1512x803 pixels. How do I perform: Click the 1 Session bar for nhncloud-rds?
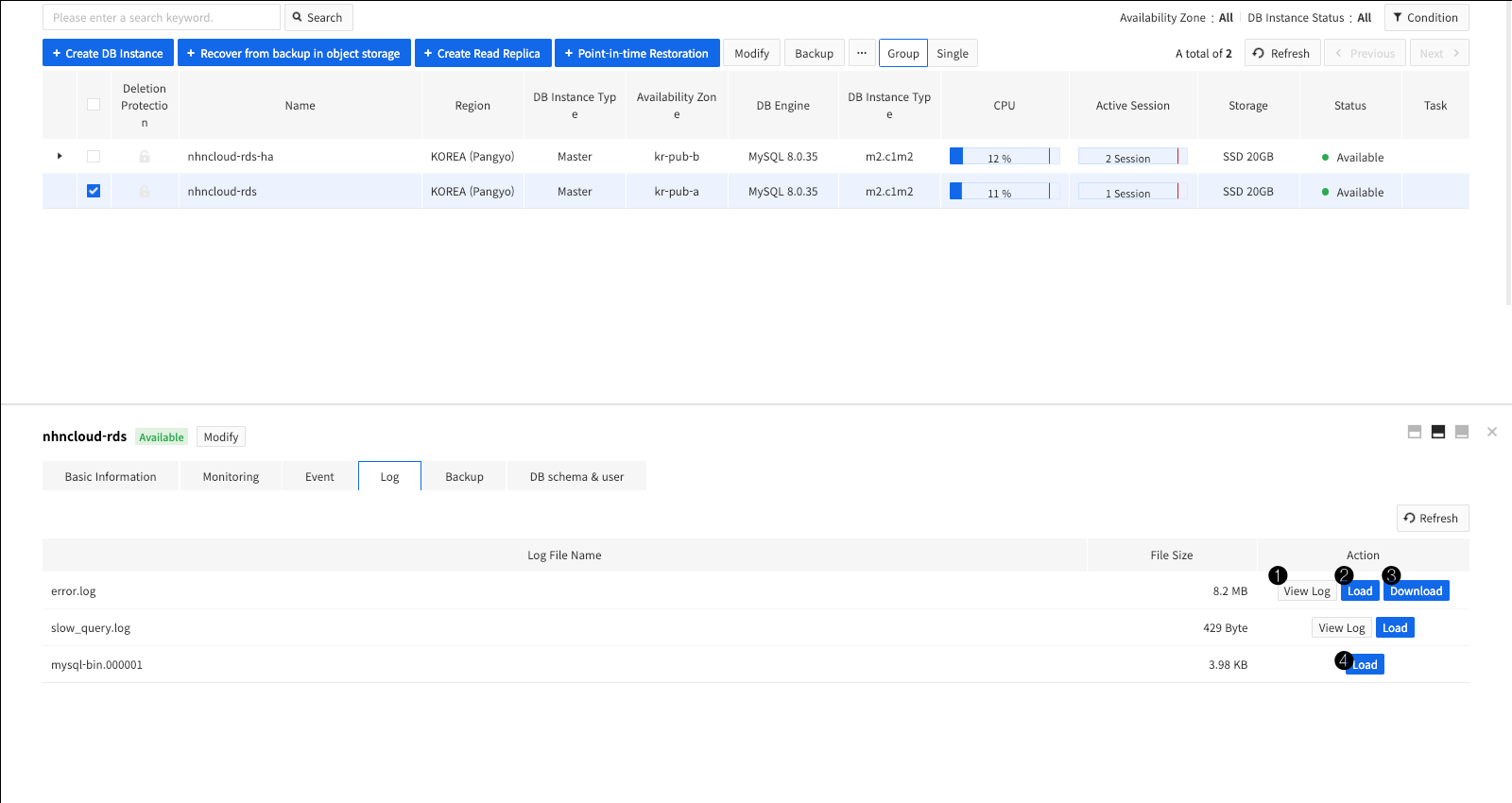tap(1132, 191)
